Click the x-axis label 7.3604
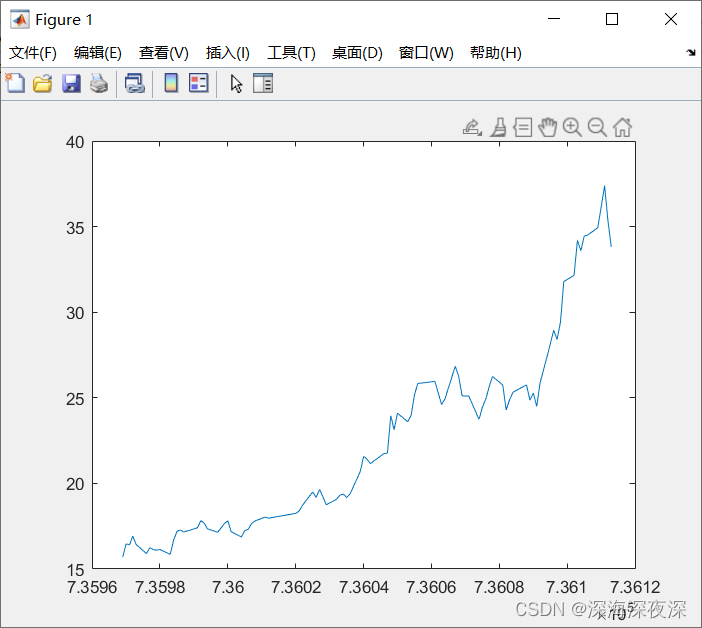The height and width of the screenshot is (628, 702). pyautogui.click(x=364, y=587)
